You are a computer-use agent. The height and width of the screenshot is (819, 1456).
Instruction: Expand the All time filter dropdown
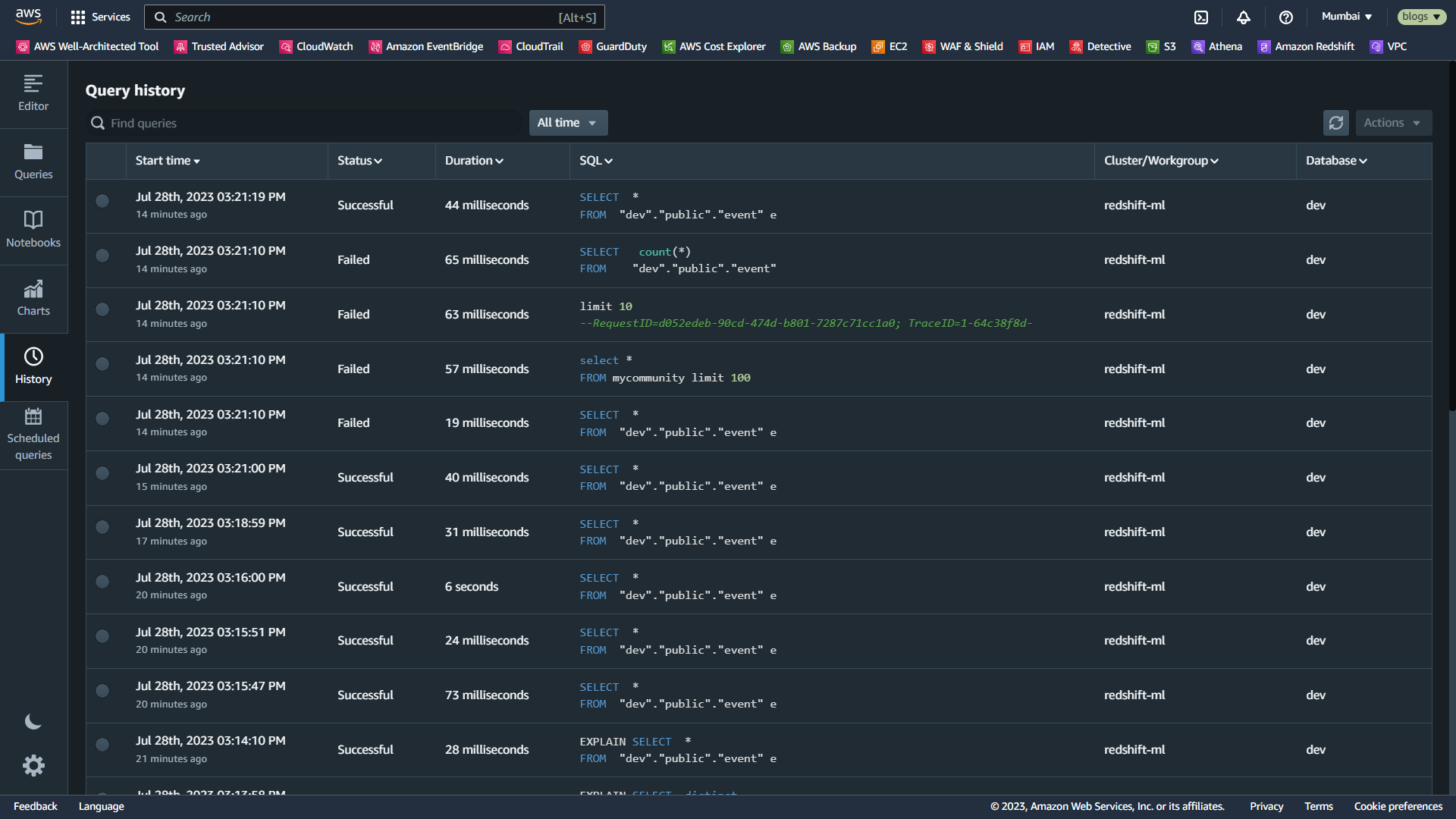click(567, 123)
